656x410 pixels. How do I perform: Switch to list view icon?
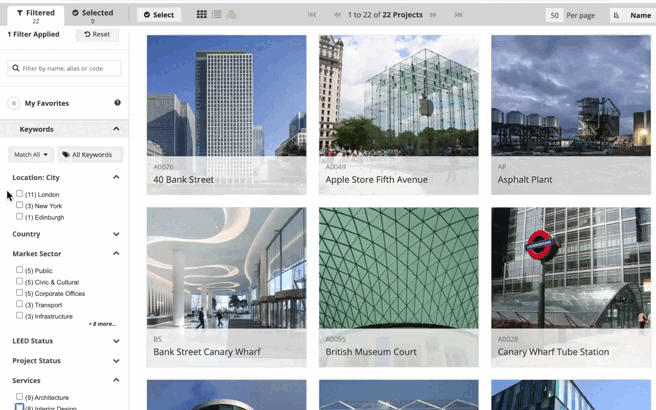[217, 15]
